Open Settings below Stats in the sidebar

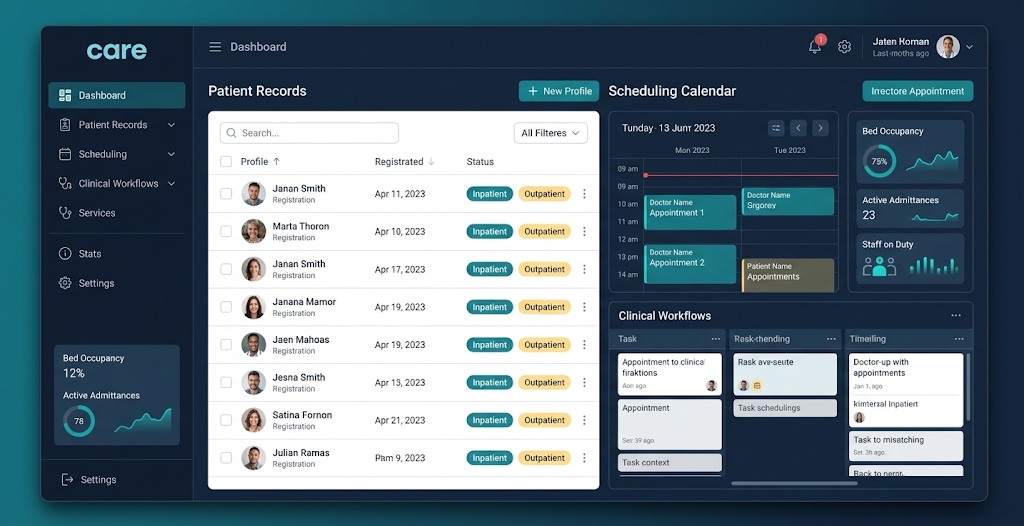(x=117, y=283)
